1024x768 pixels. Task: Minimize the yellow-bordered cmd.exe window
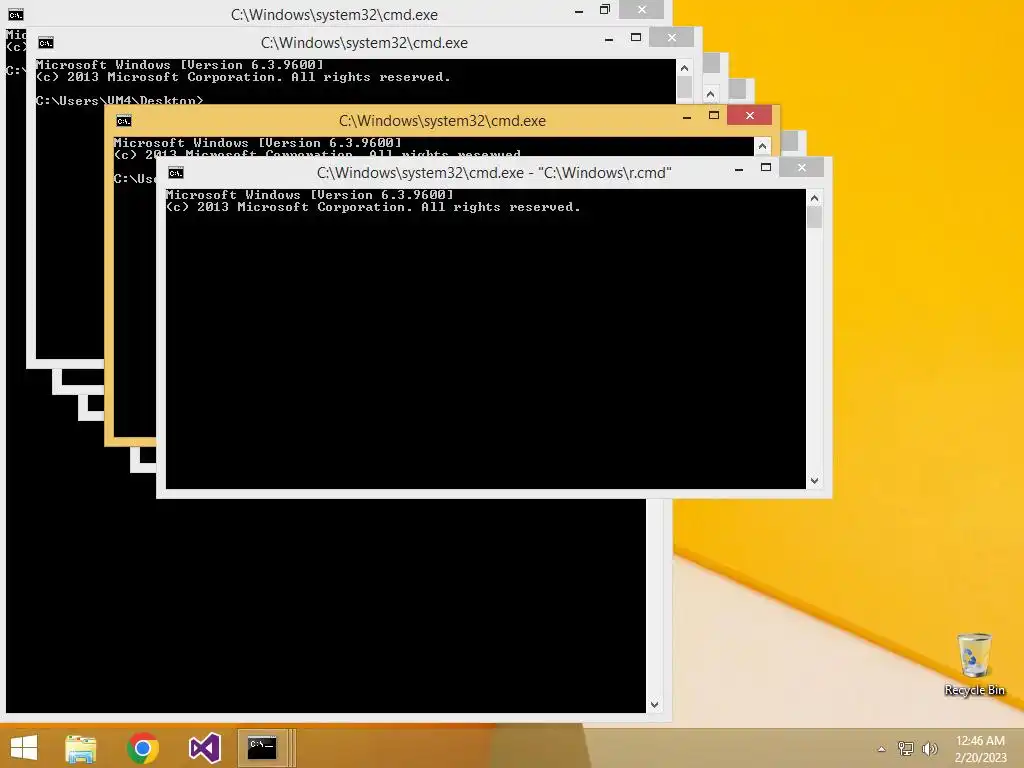(x=687, y=116)
